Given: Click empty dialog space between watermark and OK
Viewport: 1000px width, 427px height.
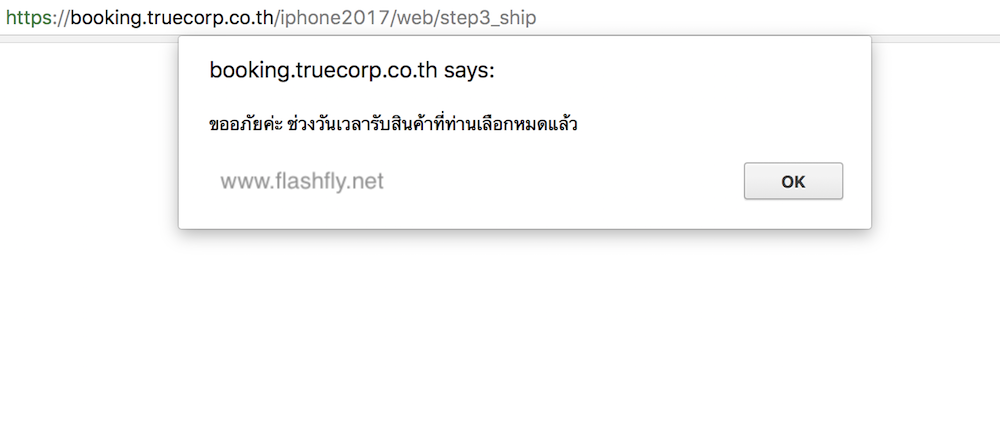Looking at the screenshot, I should point(560,182).
